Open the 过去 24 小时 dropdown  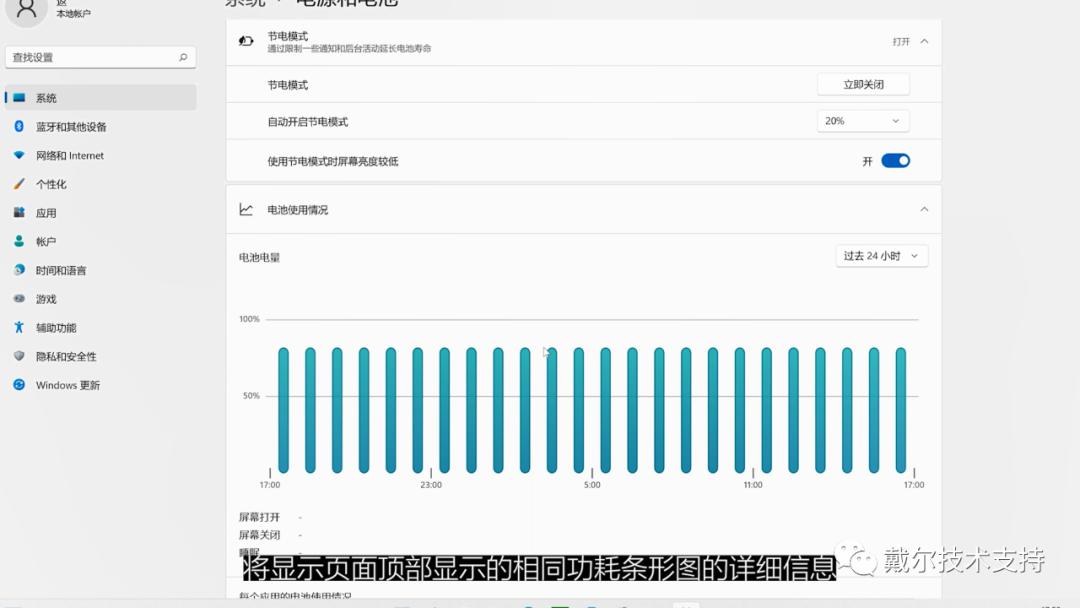881,256
